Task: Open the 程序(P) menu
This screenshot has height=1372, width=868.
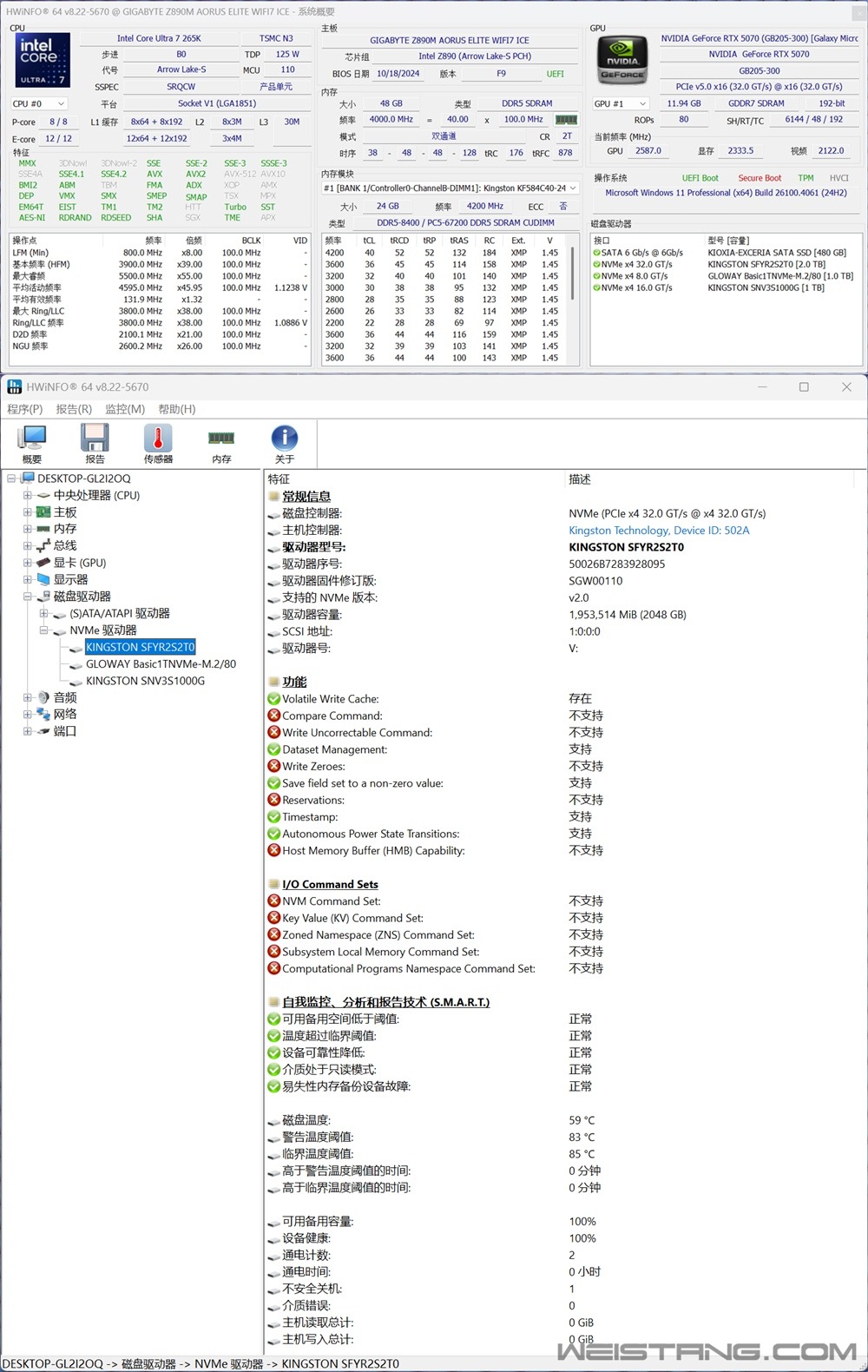Action: click(24, 409)
